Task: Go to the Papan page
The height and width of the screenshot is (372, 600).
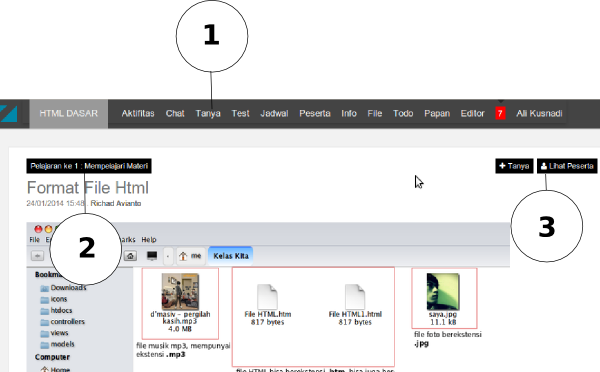Action: pos(437,114)
